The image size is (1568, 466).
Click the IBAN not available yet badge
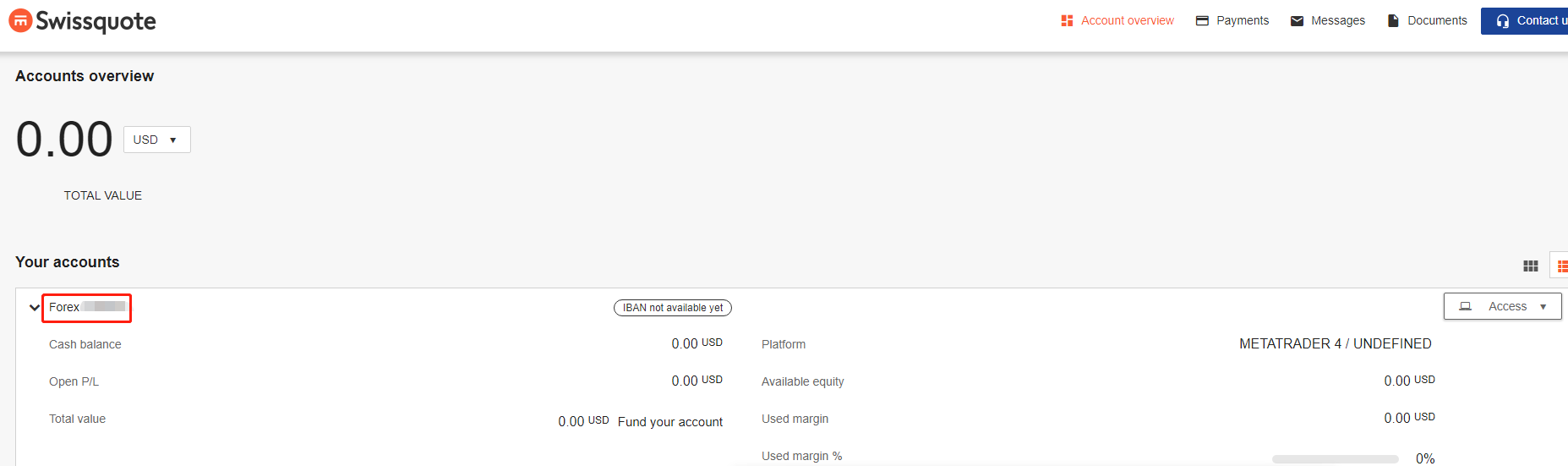673,308
